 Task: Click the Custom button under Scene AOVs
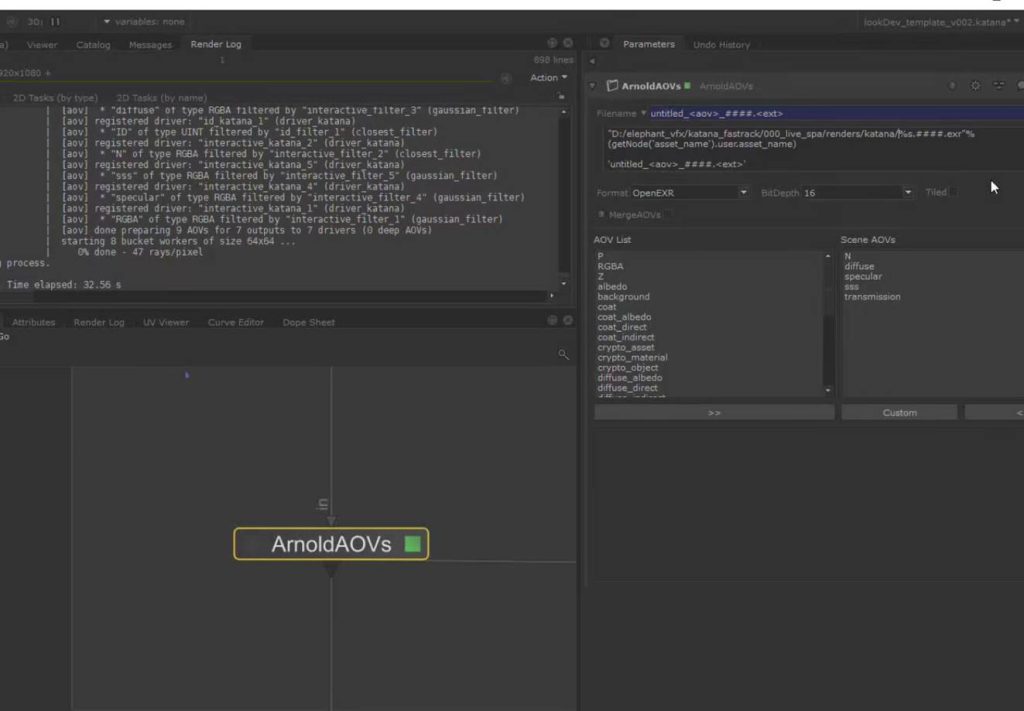point(899,412)
